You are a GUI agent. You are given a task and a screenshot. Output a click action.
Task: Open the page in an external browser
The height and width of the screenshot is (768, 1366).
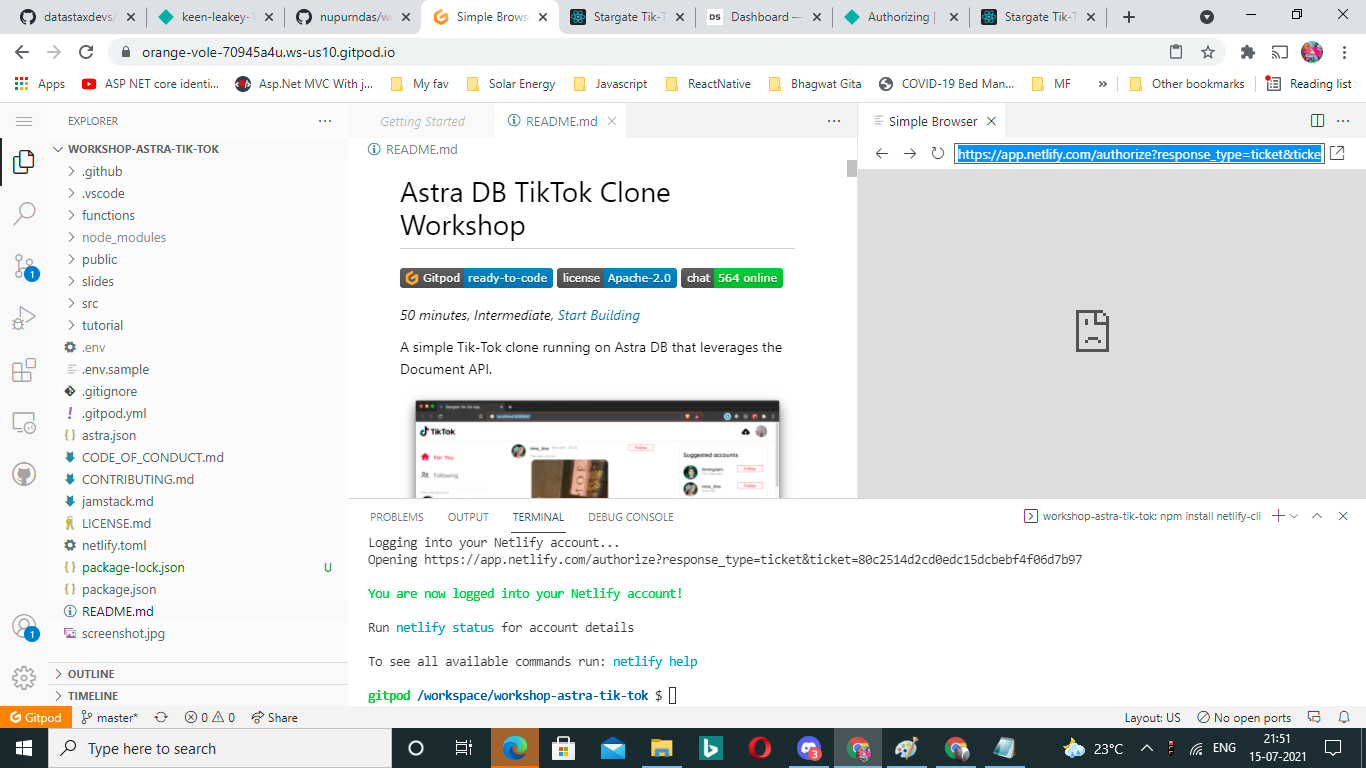1338,154
